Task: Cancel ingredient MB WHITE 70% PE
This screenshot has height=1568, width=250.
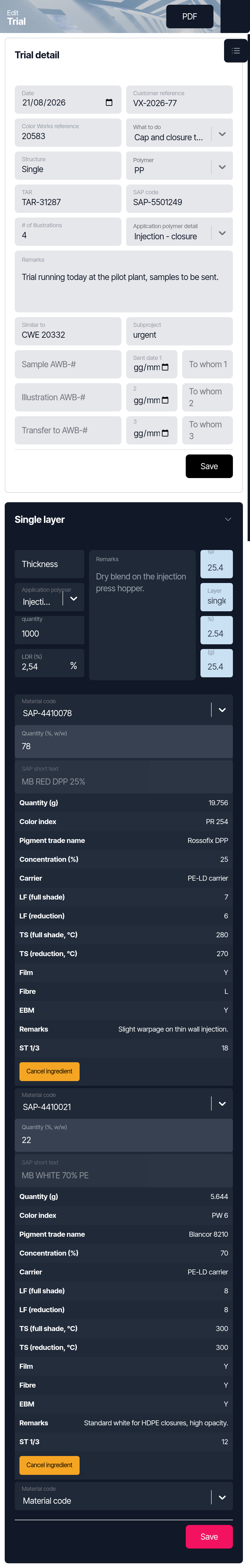Action: click(x=49, y=1465)
